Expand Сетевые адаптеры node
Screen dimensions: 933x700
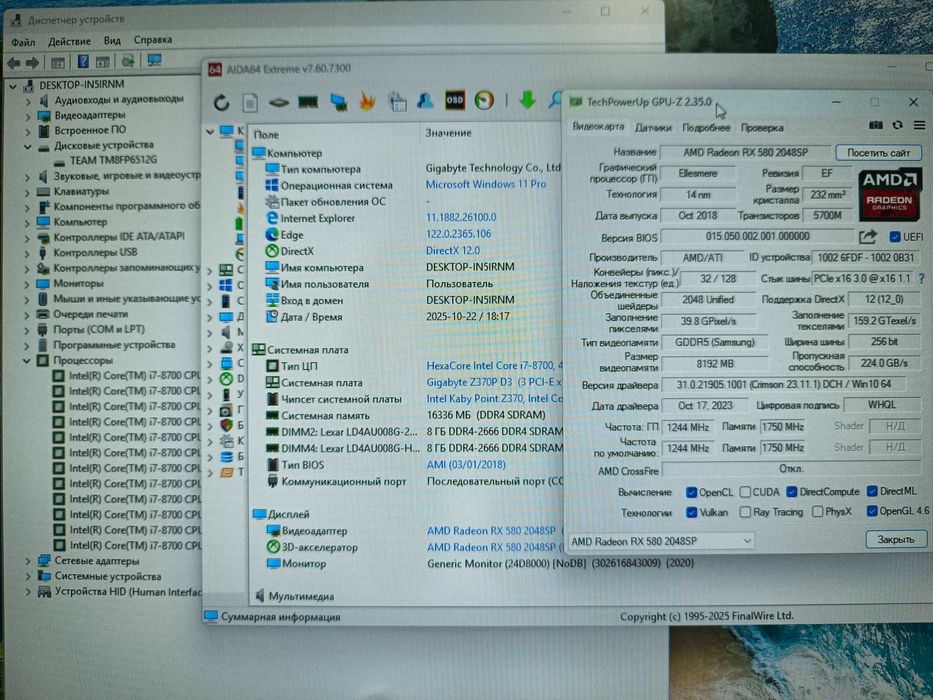pos(28,561)
